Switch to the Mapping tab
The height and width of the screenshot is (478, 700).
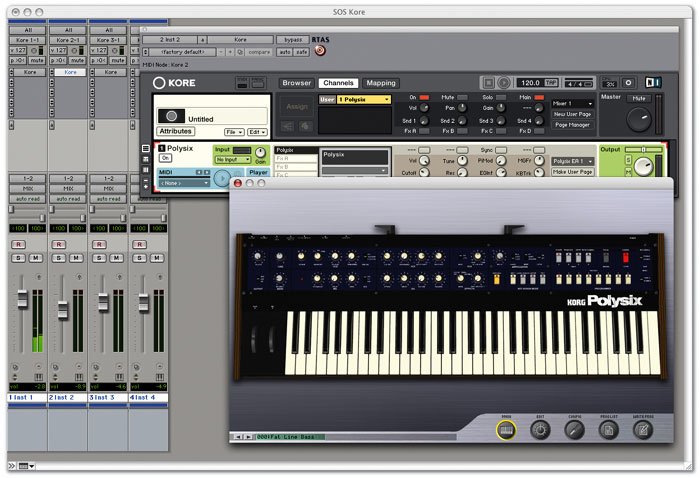tap(381, 83)
